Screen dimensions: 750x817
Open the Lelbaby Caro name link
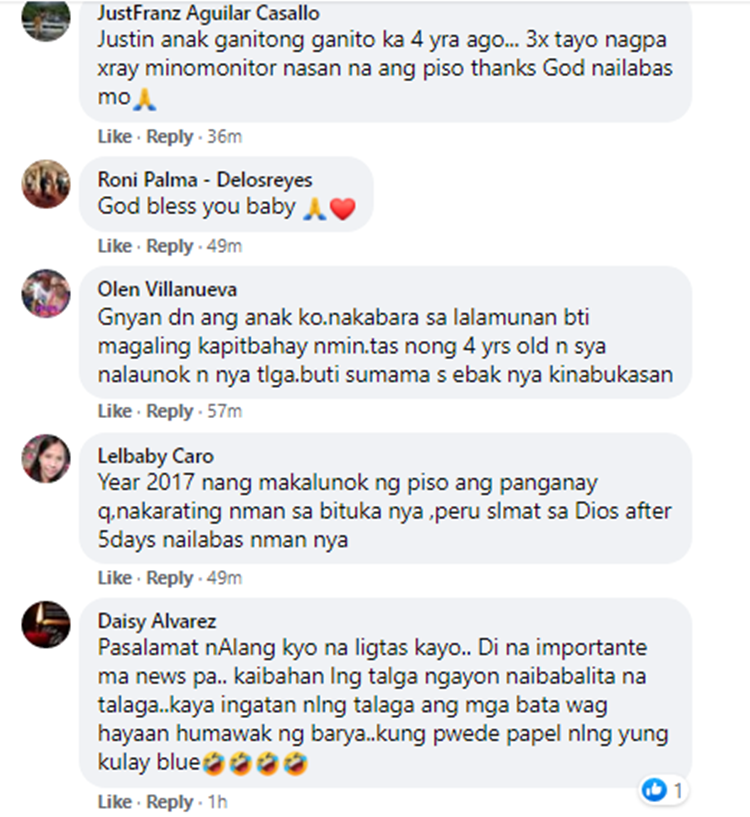coord(156,456)
